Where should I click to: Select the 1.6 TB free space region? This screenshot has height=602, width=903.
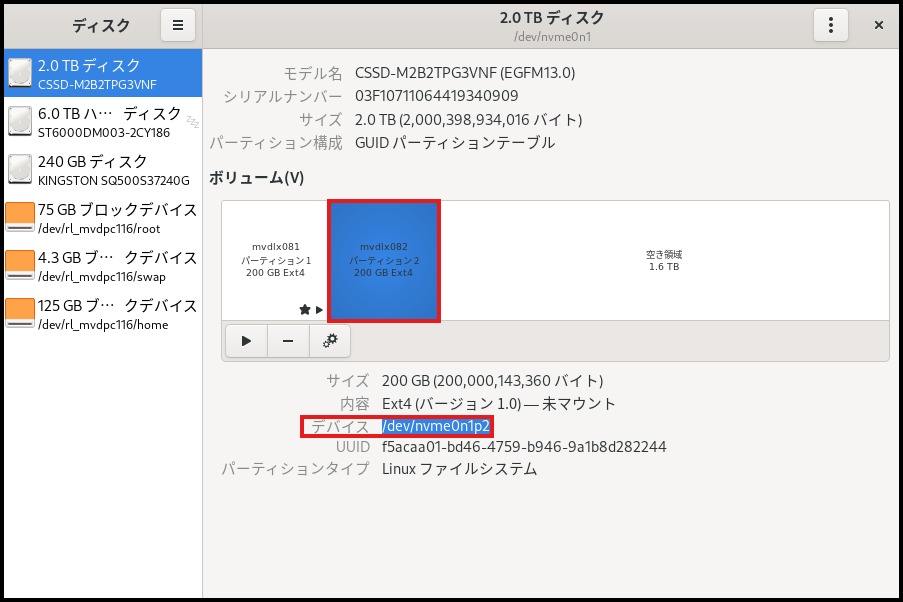pos(664,260)
